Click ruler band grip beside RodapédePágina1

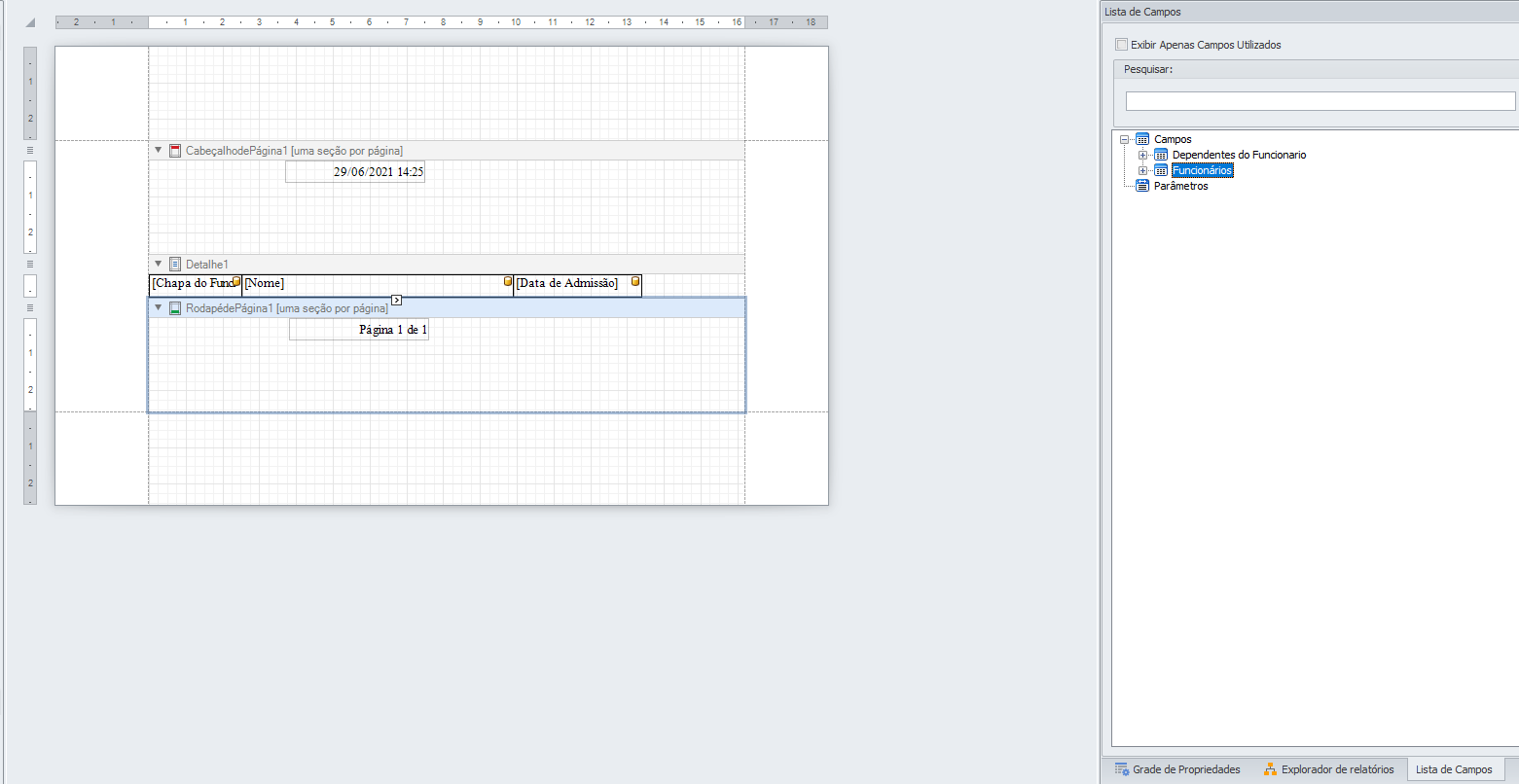(30, 308)
